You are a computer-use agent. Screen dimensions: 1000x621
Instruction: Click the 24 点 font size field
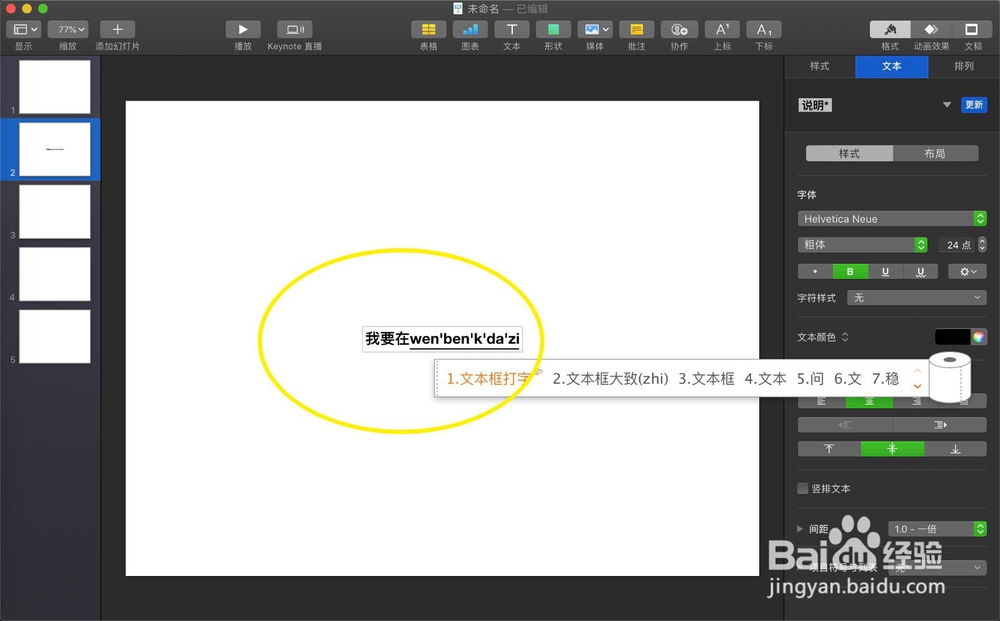[x=955, y=245]
